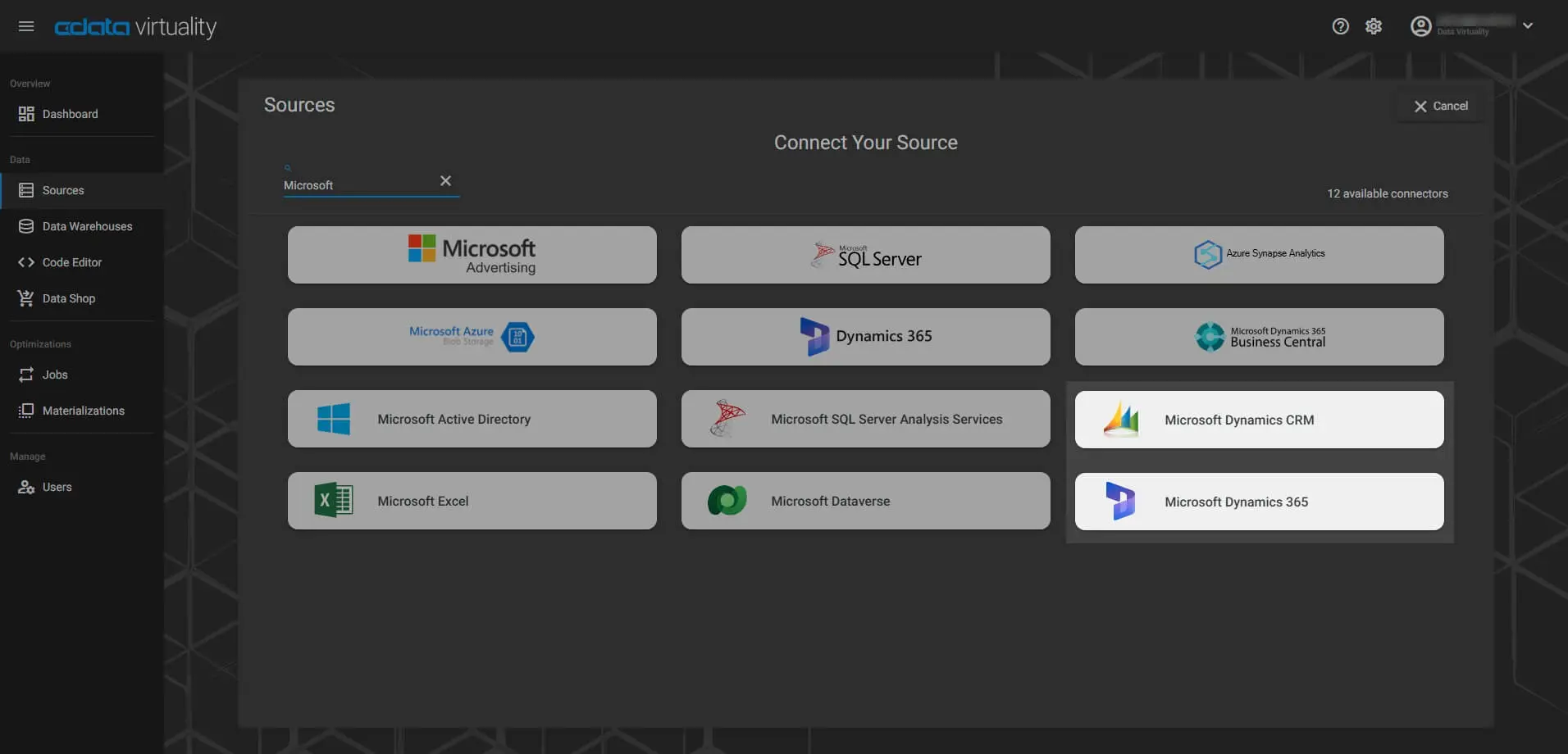The height and width of the screenshot is (754, 1568).
Task: Select the Azure Synapse Analytics connector
Action: pyautogui.click(x=1259, y=255)
